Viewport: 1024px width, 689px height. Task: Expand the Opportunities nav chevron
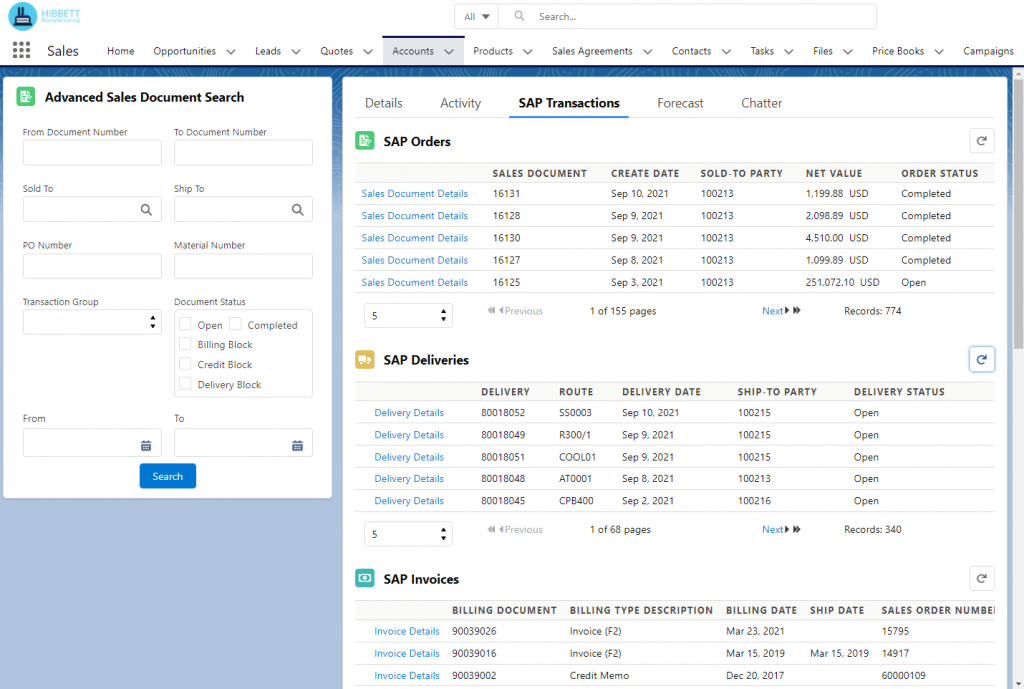[x=231, y=52]
